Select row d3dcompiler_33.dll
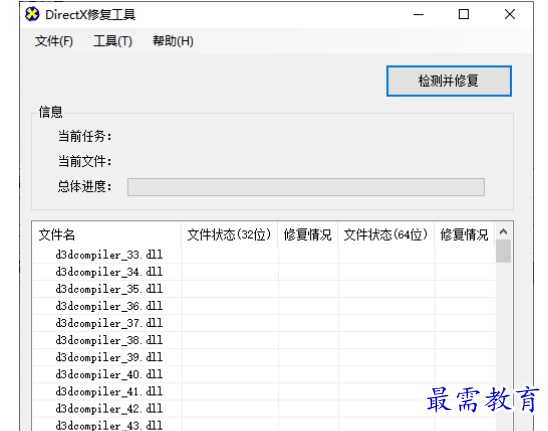Viewport: 548px width, 431px height. click(x=264, y=255)
